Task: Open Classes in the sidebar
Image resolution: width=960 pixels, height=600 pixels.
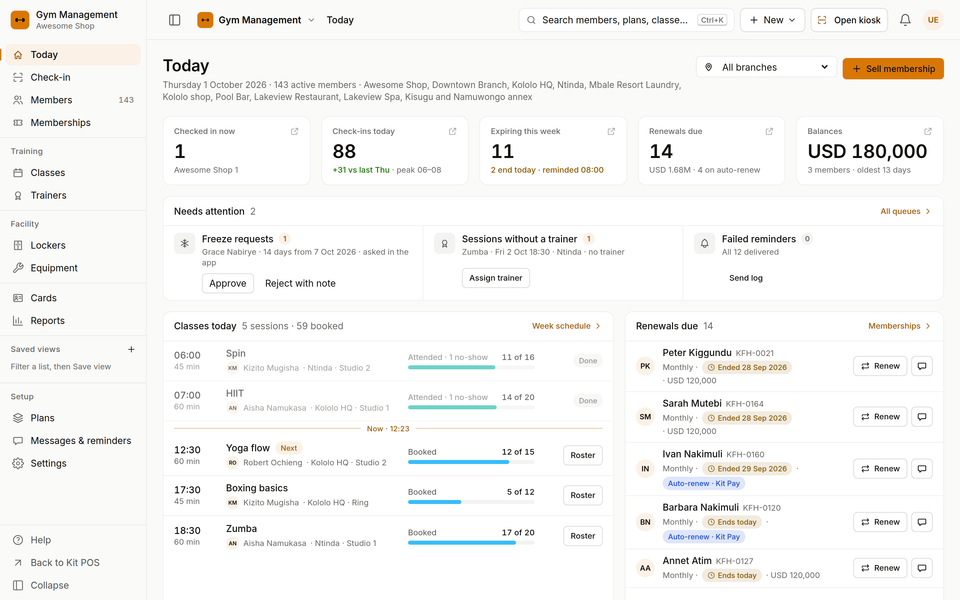Action: tap(73, 173)
